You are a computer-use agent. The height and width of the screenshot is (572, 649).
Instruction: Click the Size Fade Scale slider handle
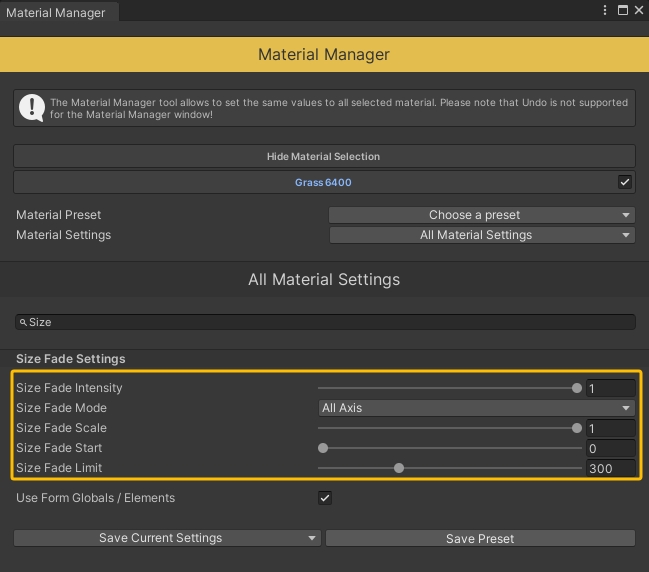[x=577, y=428]
